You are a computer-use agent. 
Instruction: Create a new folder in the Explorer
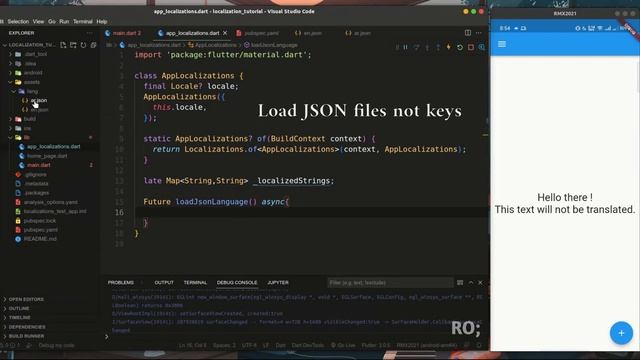[73, 45]
